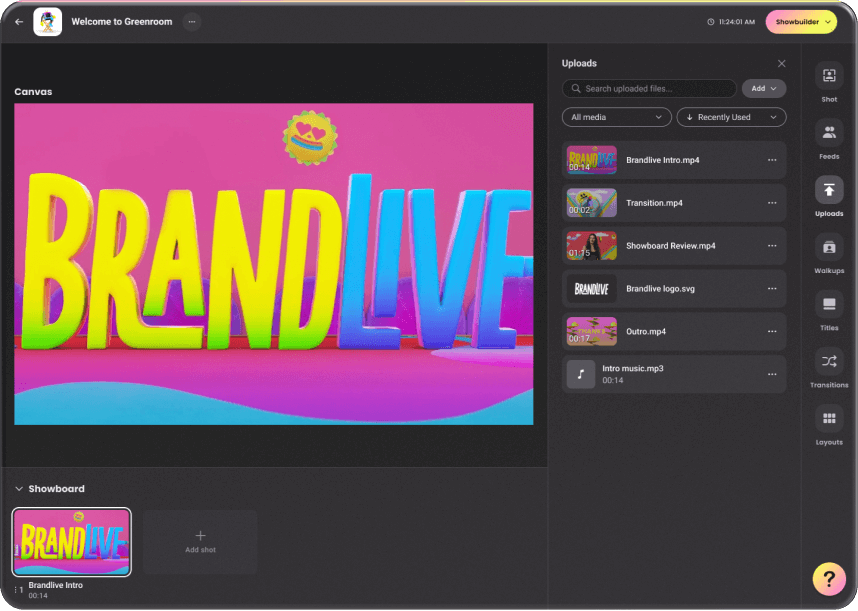Select the Brandlive Intro shot in Showboard
This screenshot has height=611, width=858.
pos(72,542)
